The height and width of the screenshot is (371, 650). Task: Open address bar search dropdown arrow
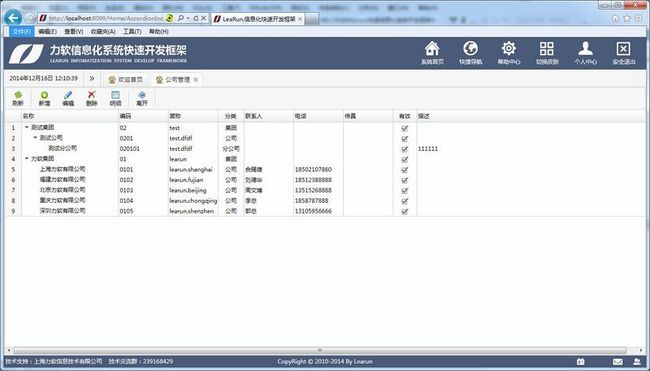(188, 18)
